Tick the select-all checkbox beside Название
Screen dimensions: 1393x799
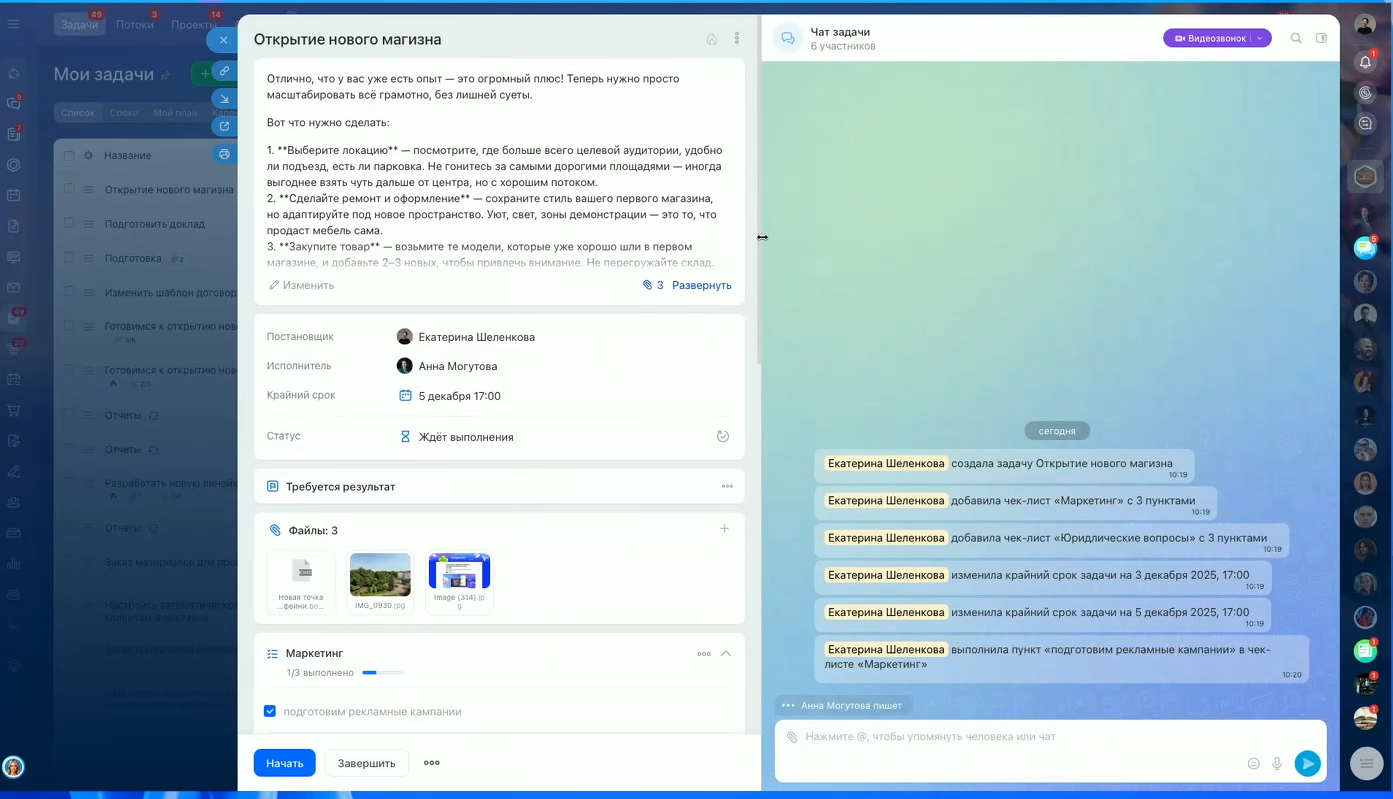click(x=69, y=155)
